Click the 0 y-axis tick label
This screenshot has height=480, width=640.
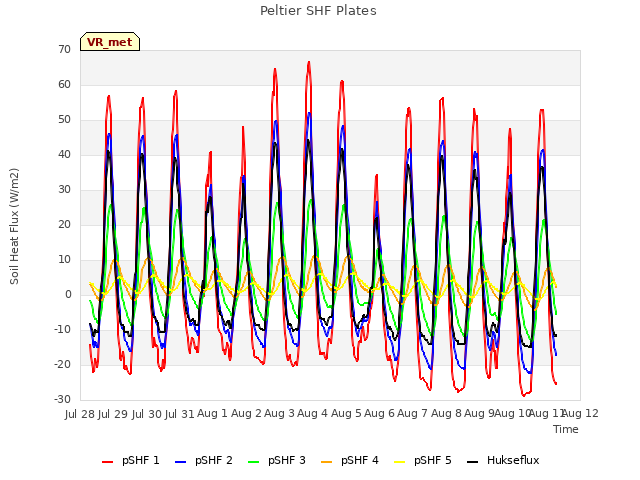click(68, 294)
